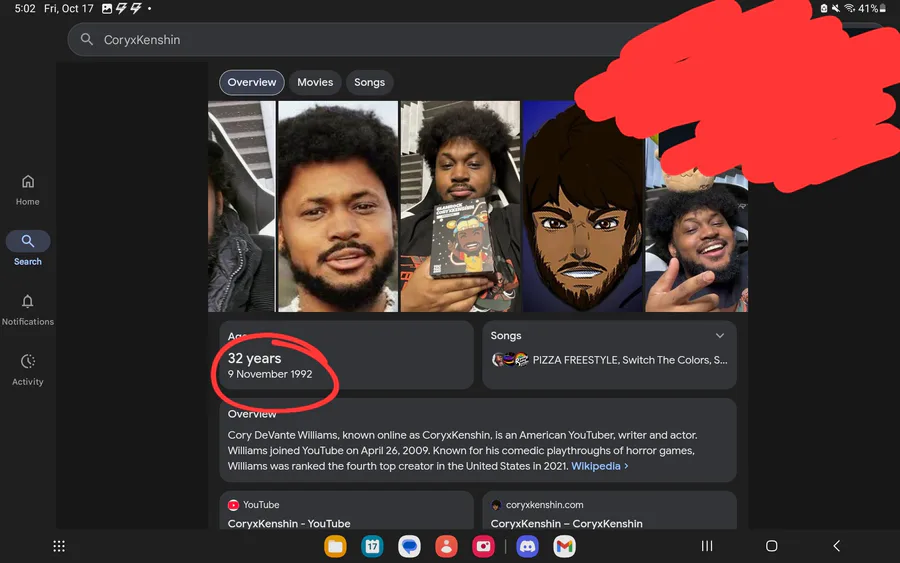Select the Search sidebar icon

[28, 241]
